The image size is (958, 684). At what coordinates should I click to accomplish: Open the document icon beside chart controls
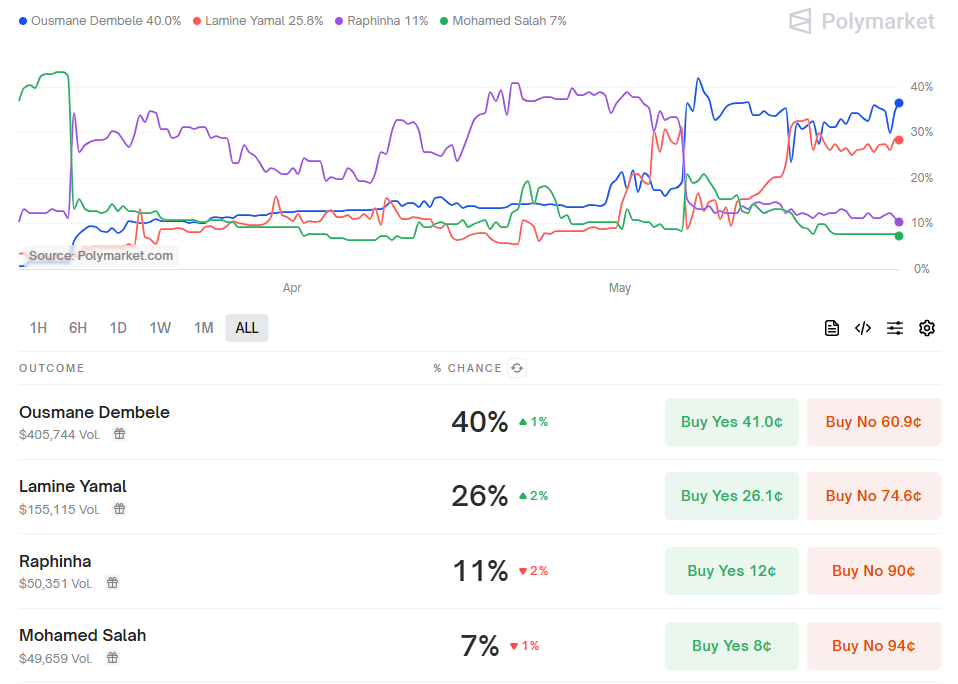831,328
